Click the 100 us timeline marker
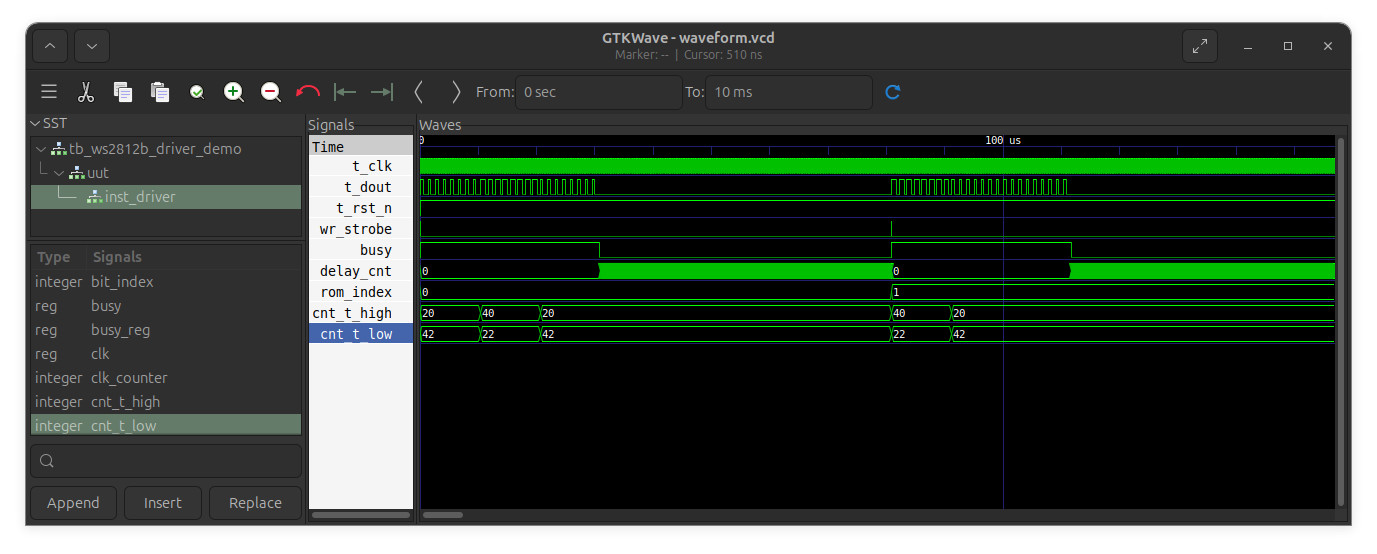The width and height of the screenshot is (1377, 554). pyautogui.click(x=1003, y=141)
